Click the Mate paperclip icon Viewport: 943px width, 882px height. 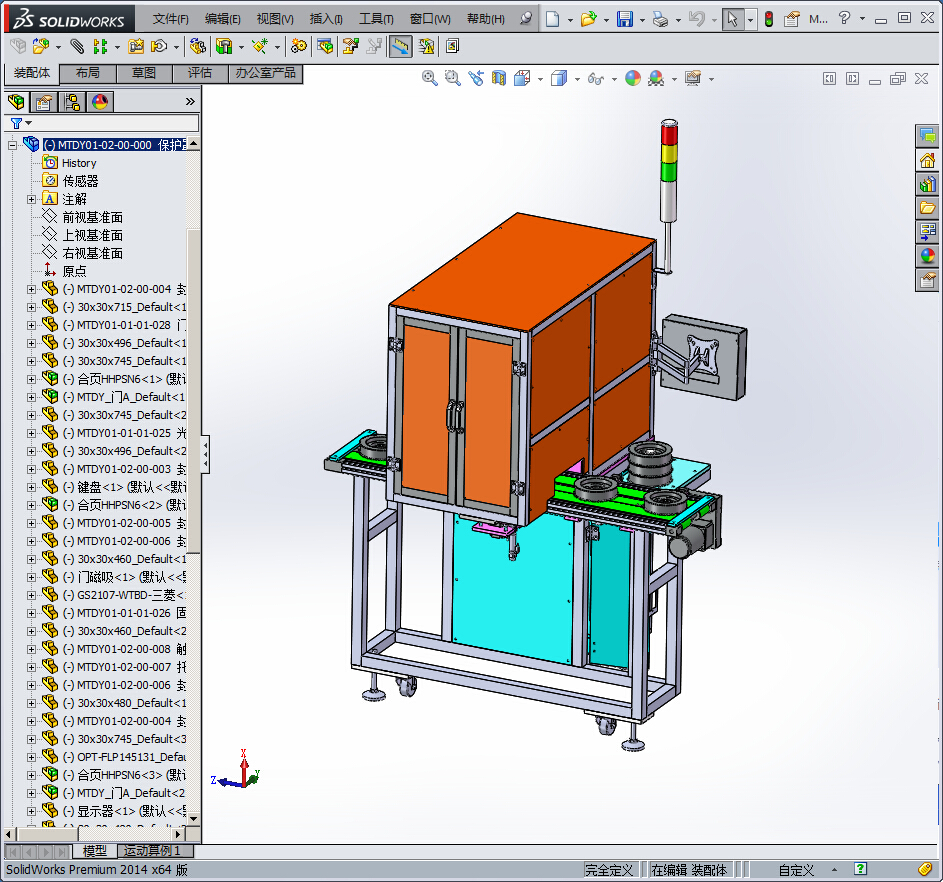pos(77,46)
